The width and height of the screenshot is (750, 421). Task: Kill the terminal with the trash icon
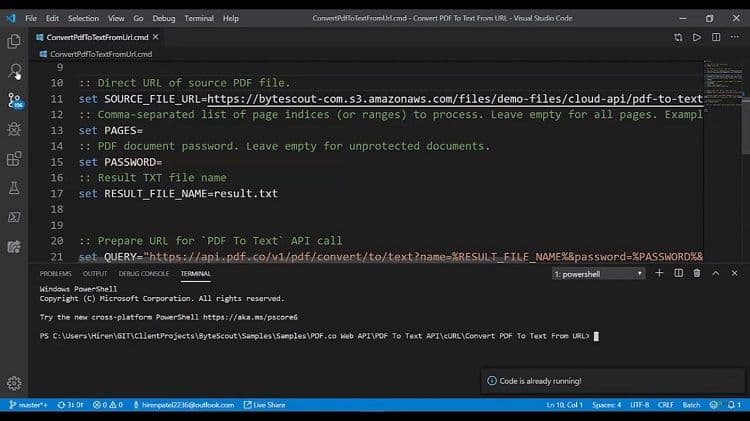(696, 273)
